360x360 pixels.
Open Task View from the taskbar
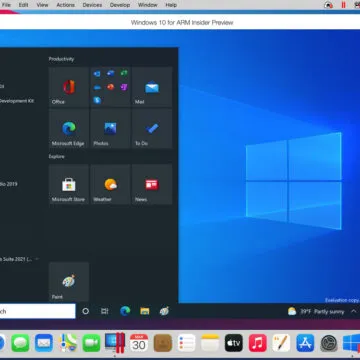(x=105, y=311)
